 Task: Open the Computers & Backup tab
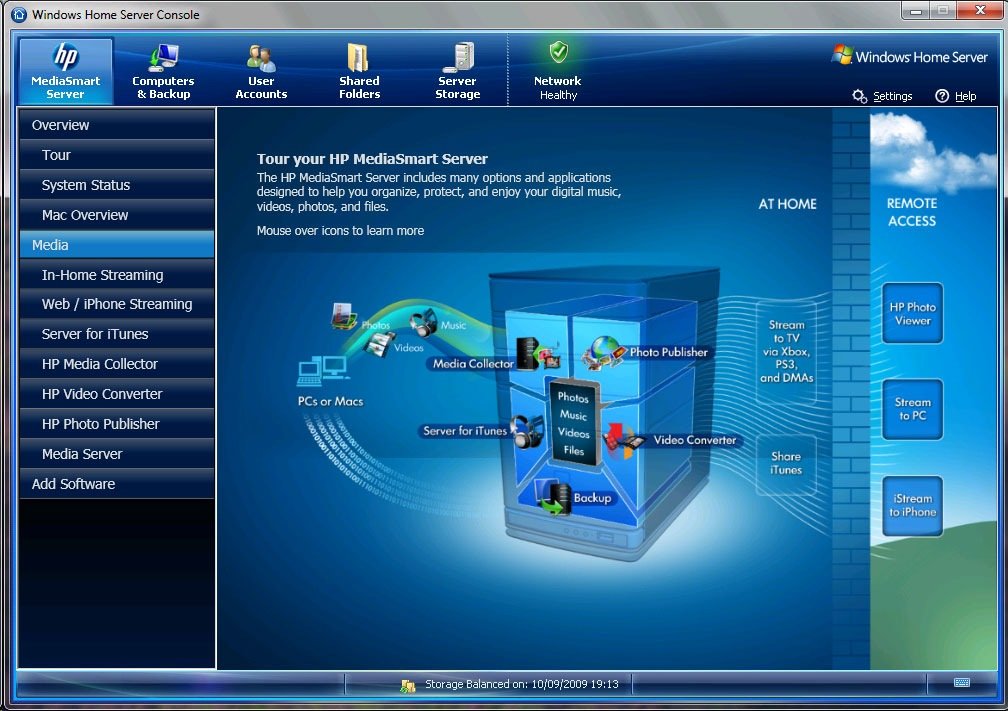(x=163, y=71)
